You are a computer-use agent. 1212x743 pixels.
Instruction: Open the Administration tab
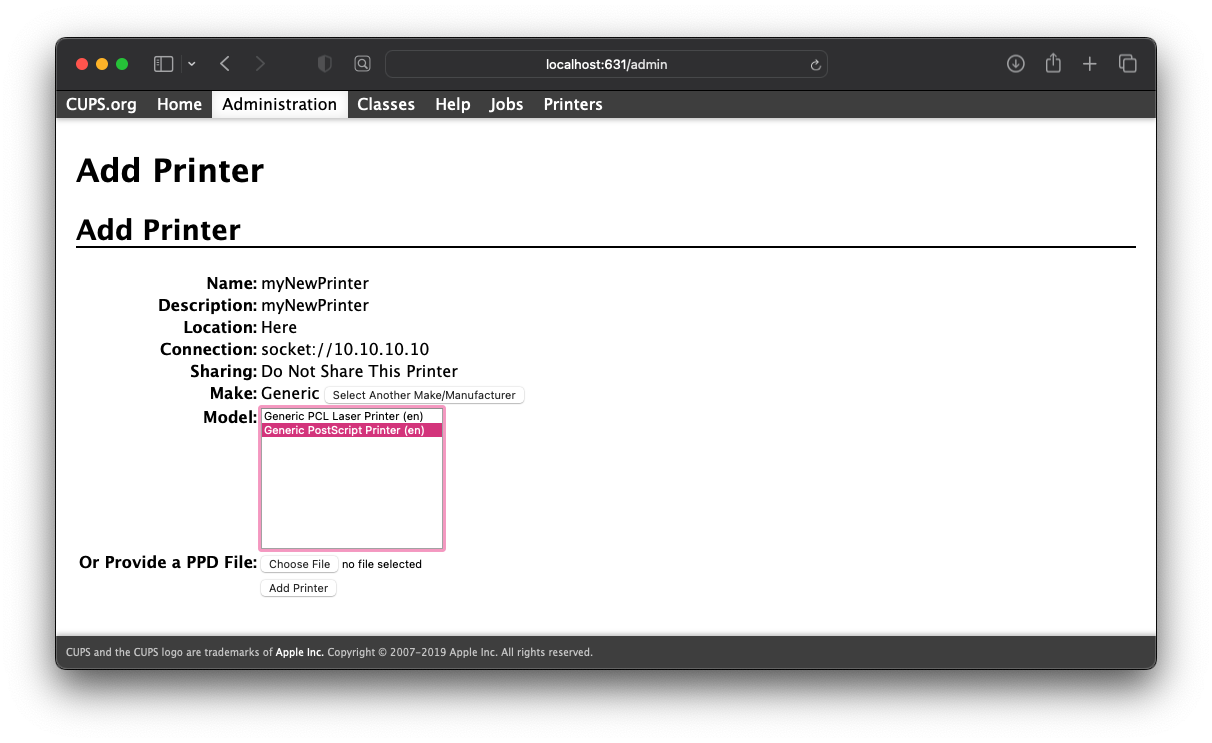280,104
